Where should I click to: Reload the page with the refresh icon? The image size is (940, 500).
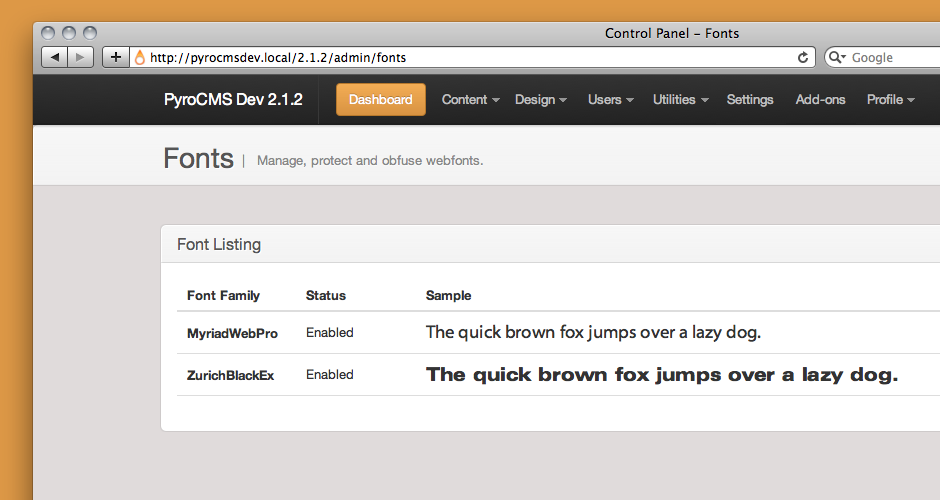coord(803,58)
